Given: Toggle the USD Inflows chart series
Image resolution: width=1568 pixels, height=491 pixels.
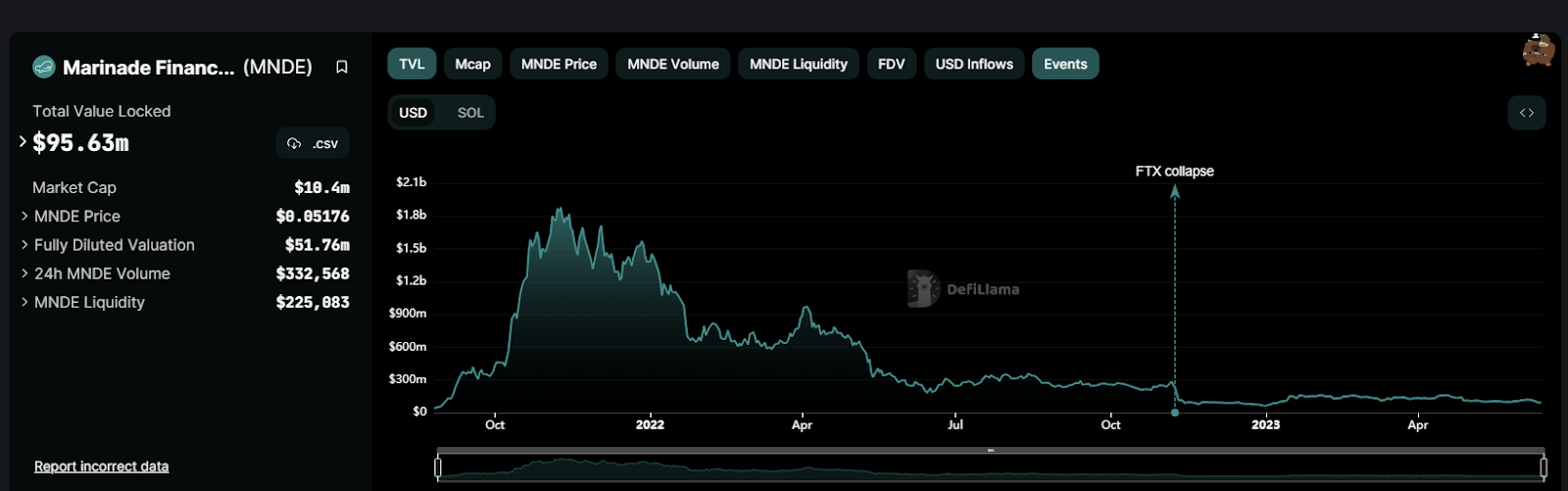Looking at the screenshot, I should (974, 64).
